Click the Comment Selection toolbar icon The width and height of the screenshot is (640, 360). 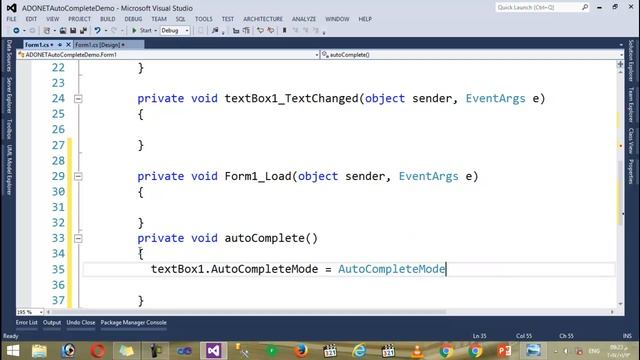[260, 31]
